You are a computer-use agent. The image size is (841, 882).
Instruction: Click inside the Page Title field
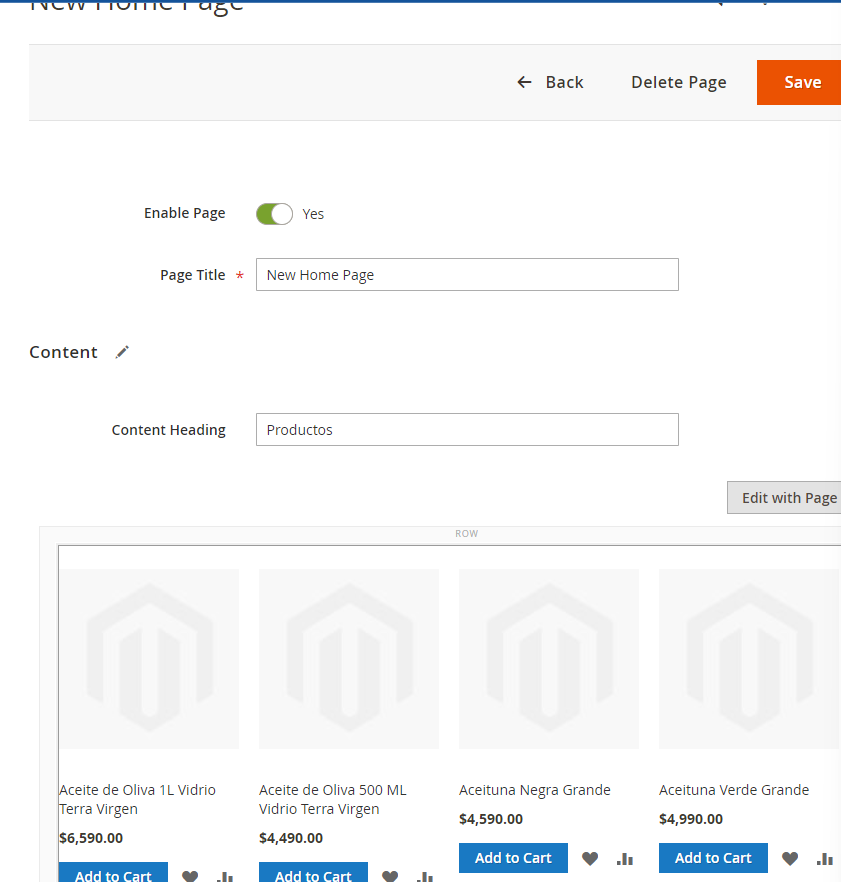tap(467, 274)
